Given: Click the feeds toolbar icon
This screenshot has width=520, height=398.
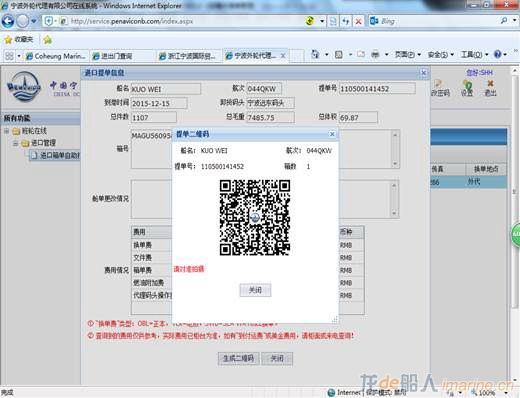Looking at the screenshot, I should tap(339, 54).
